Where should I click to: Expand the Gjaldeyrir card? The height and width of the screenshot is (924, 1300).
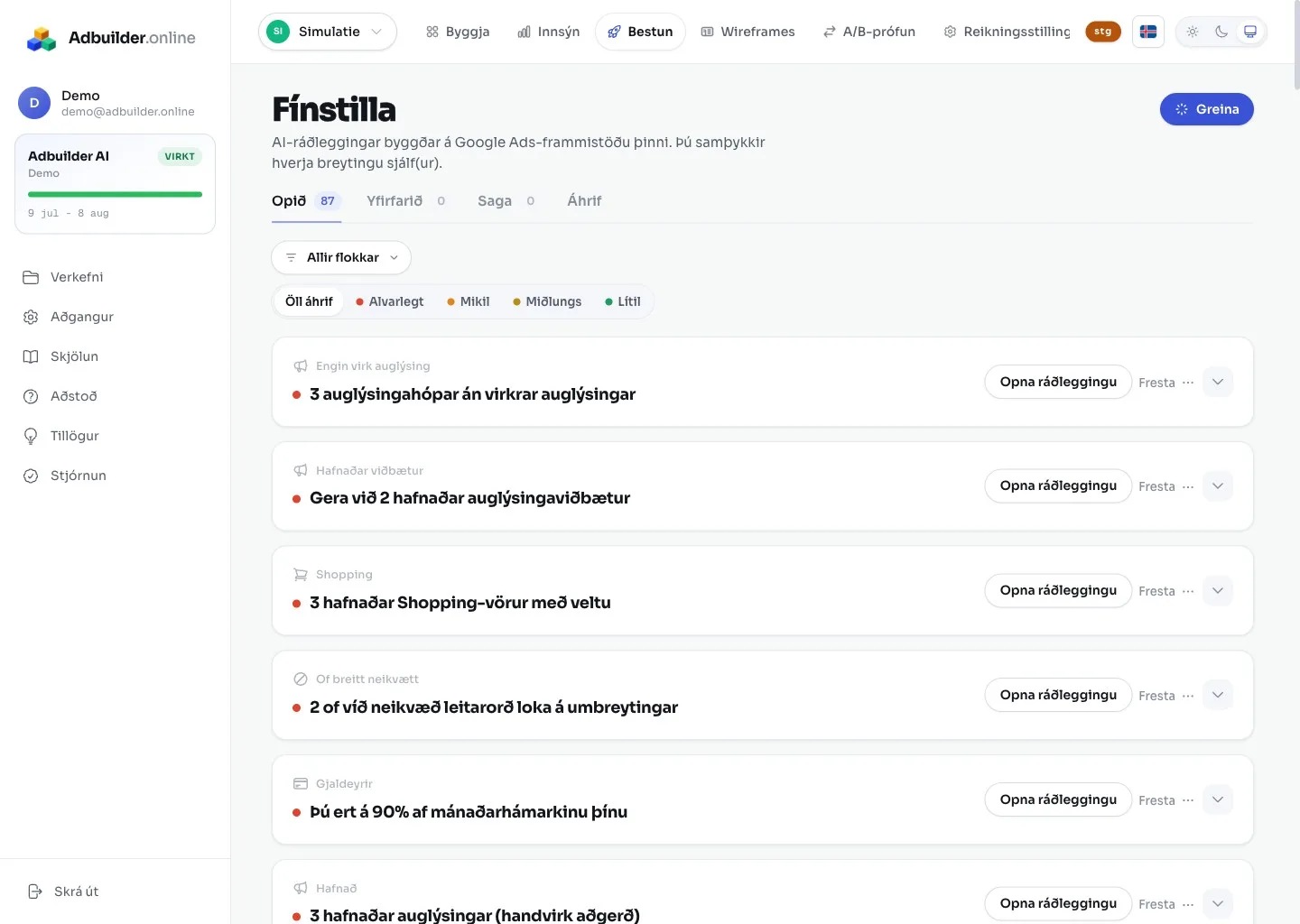point(1218,799)
